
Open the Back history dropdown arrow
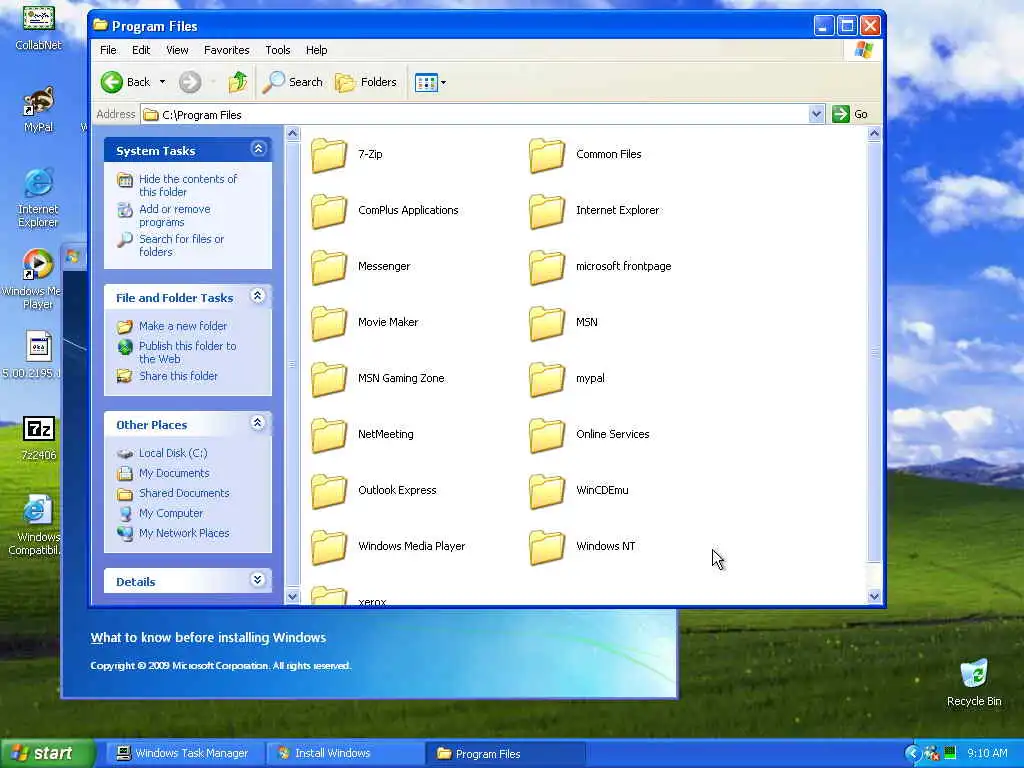click(x=163, y=82)
